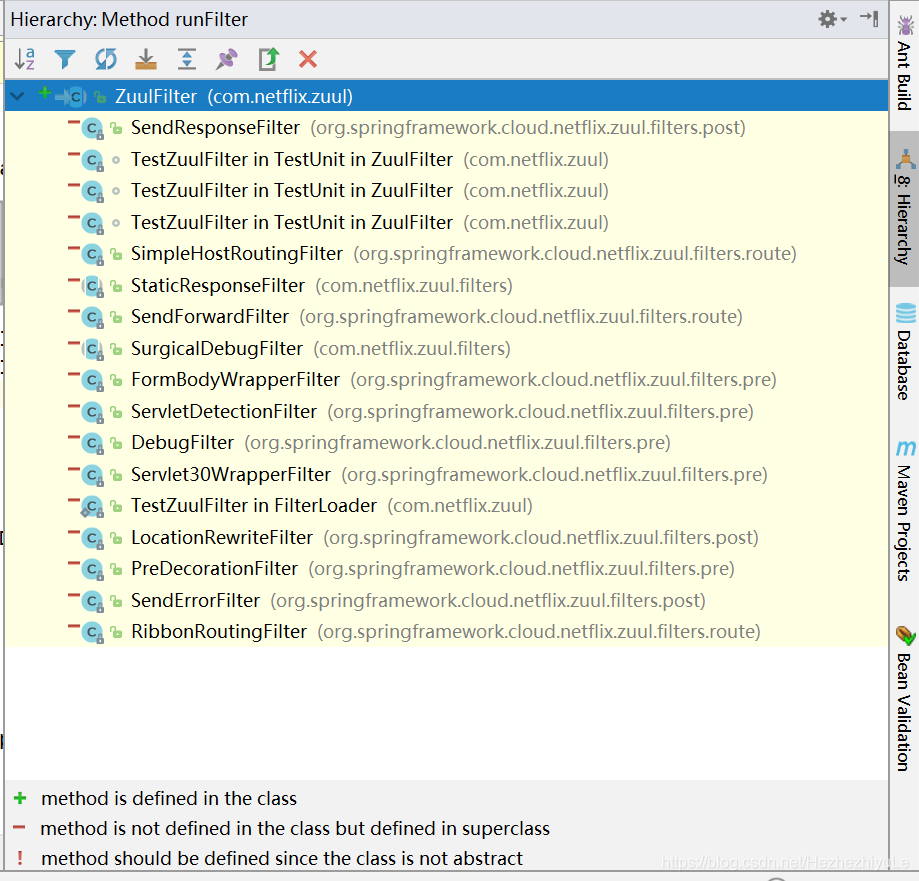The height and width of the screenshot is (881, 919).
Task: Click 'Hierarchy: Method runFilter' title
Action: click(129, 19)
